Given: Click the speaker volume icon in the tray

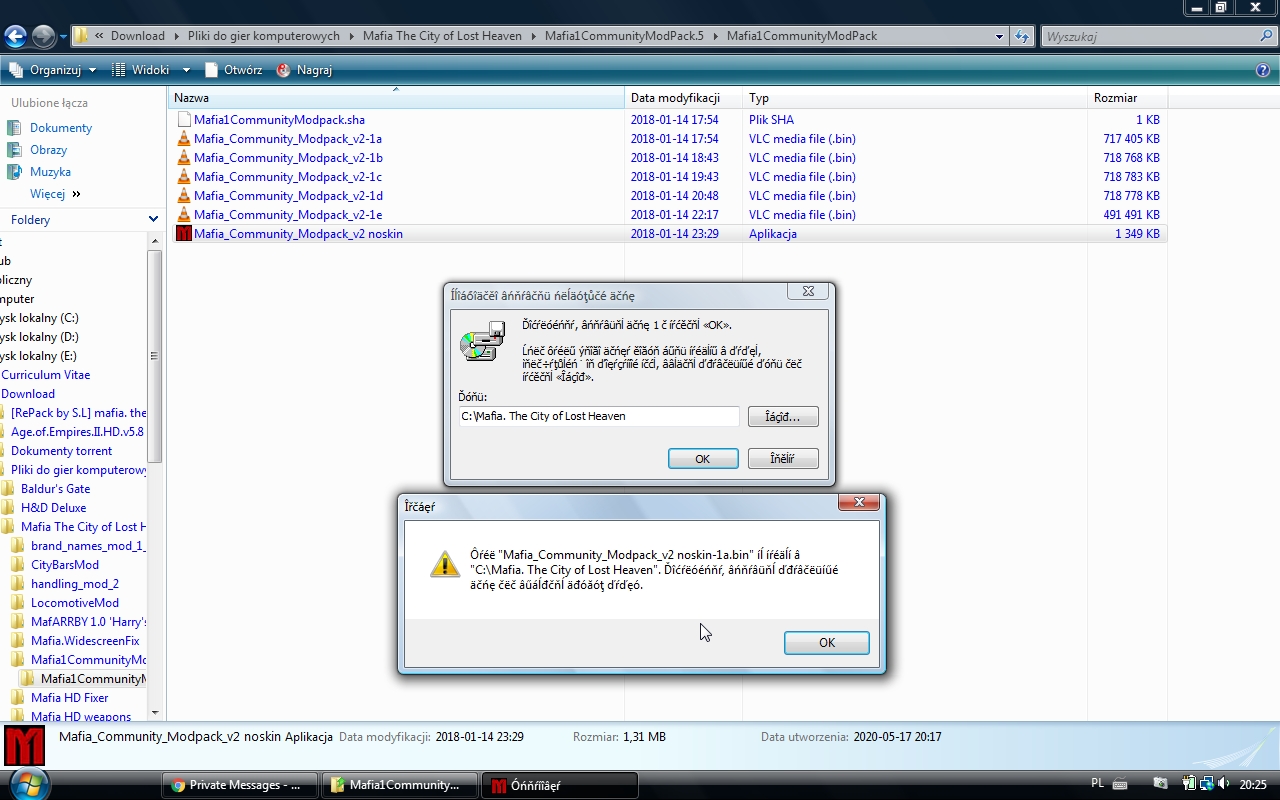Looking at the screenshot, I should (1224, 784).
